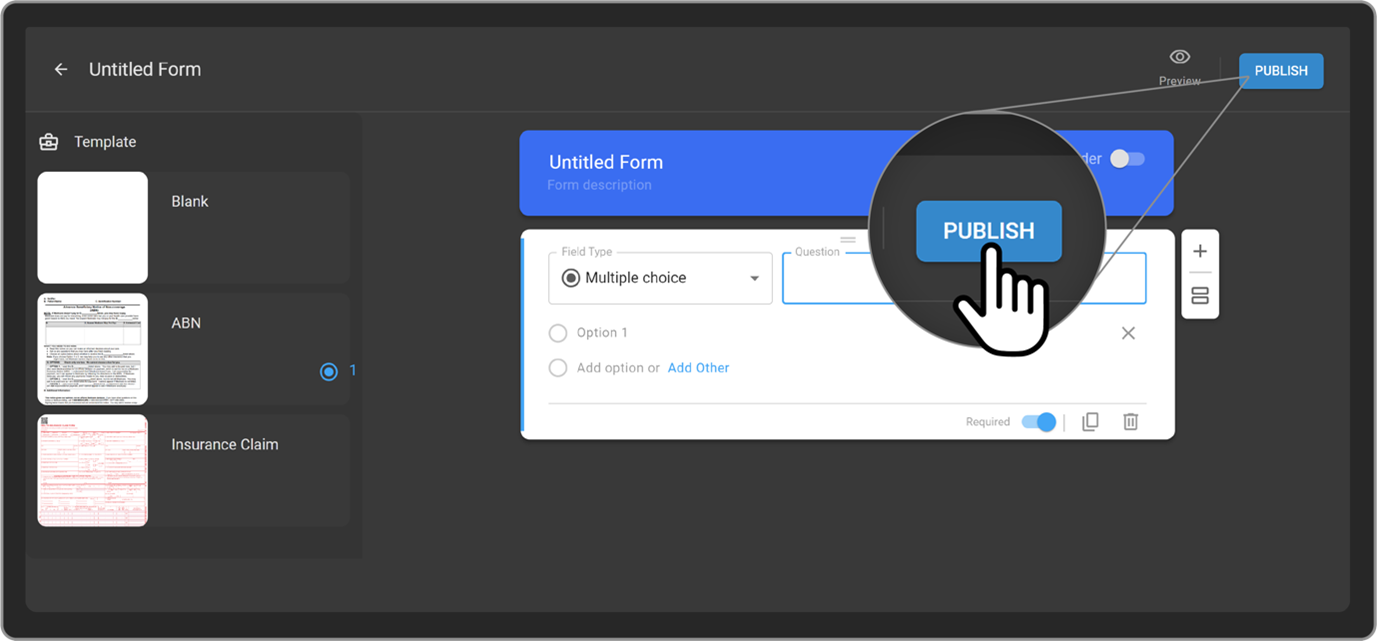The height and width of the screenshot is (641, 1377).
Task: Toggle the Required switch off
Action: pyautogui.click(x=1039, y=422)
